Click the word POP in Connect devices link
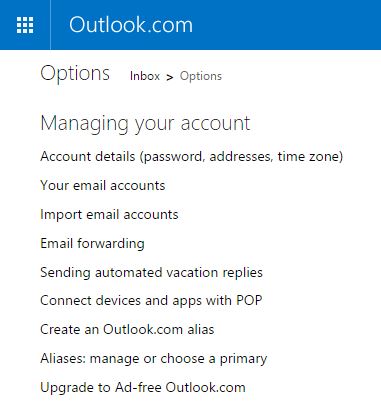 (x=249, y=300)
